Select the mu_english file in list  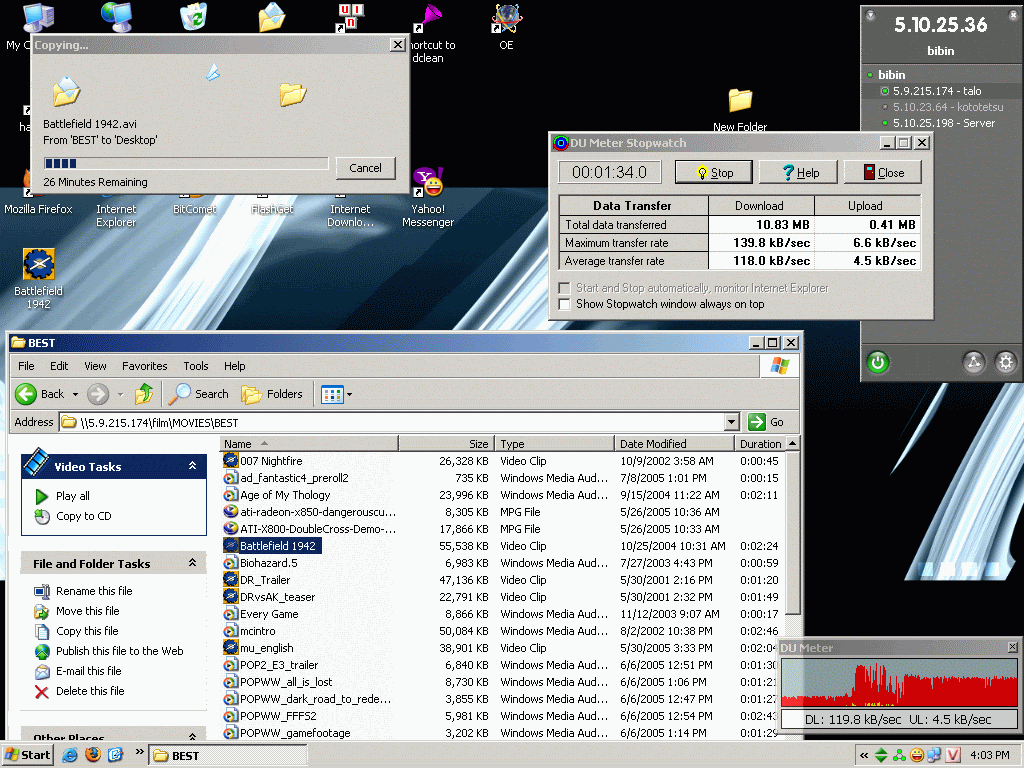[x=266, y=648]
